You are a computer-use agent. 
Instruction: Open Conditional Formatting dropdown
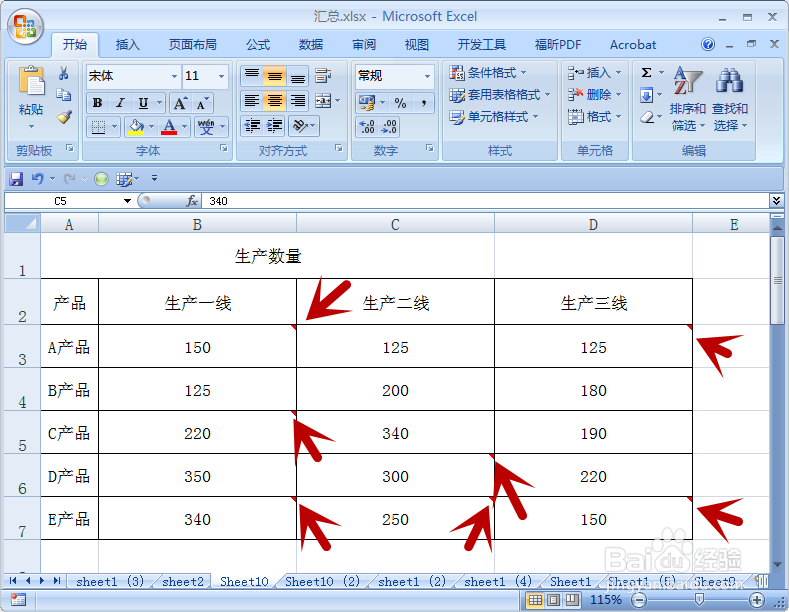coord(487,72)
